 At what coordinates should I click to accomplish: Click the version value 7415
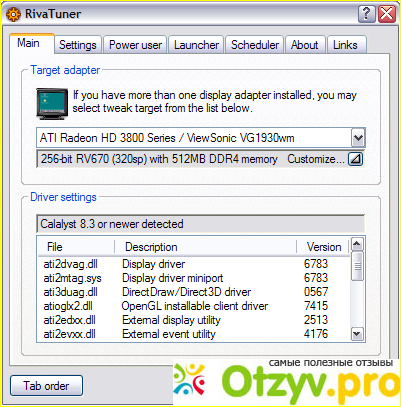click(x=316, y=306)
